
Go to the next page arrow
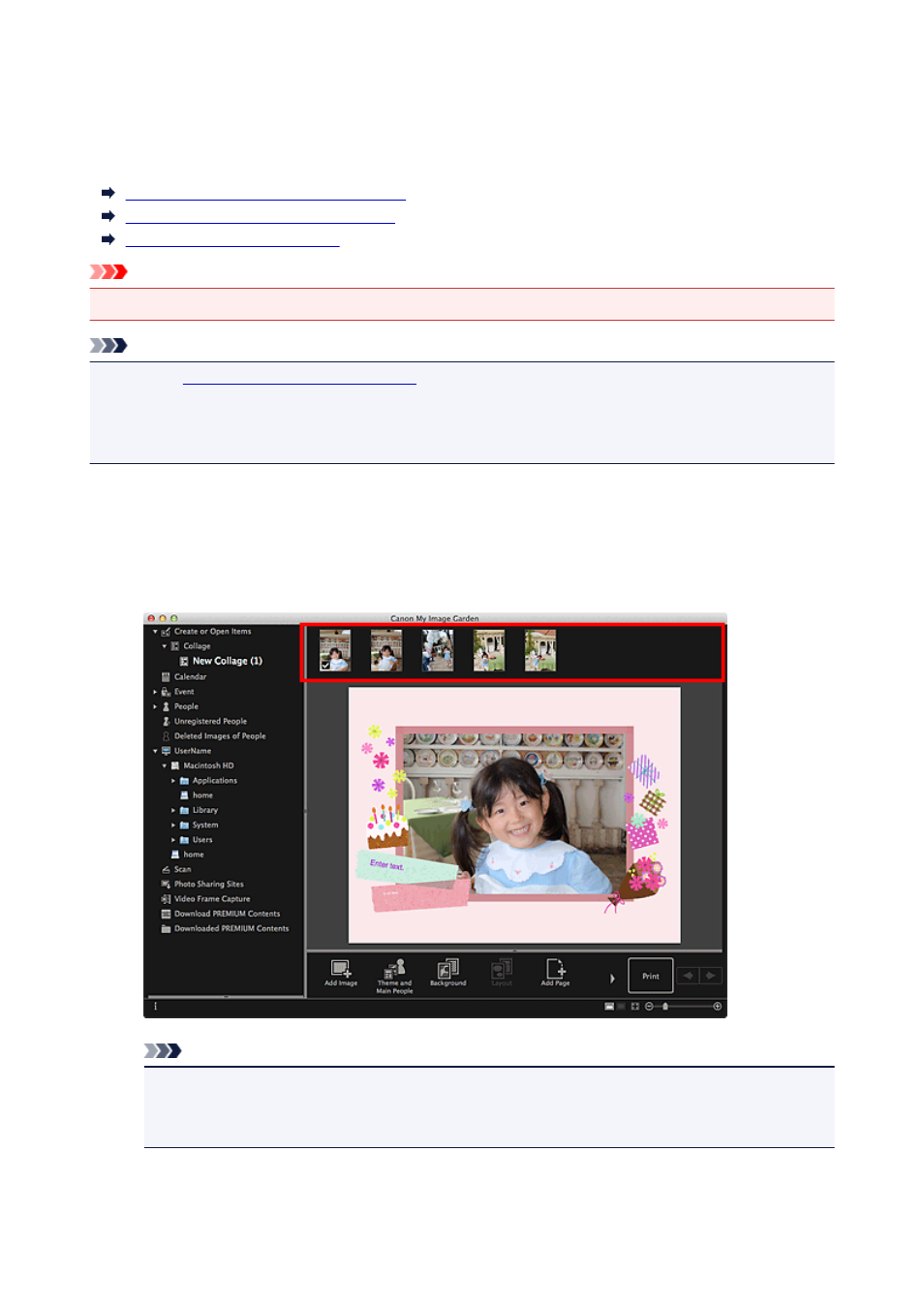(x=711, y=976)
